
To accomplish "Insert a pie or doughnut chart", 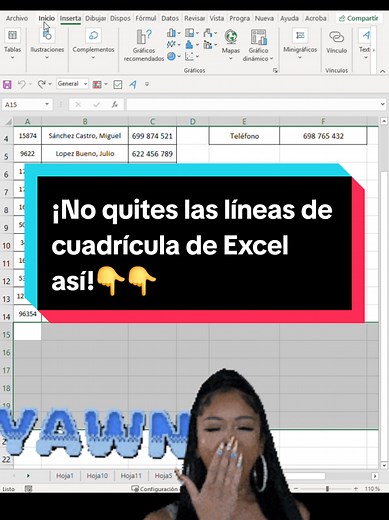I will click(173, 56).
